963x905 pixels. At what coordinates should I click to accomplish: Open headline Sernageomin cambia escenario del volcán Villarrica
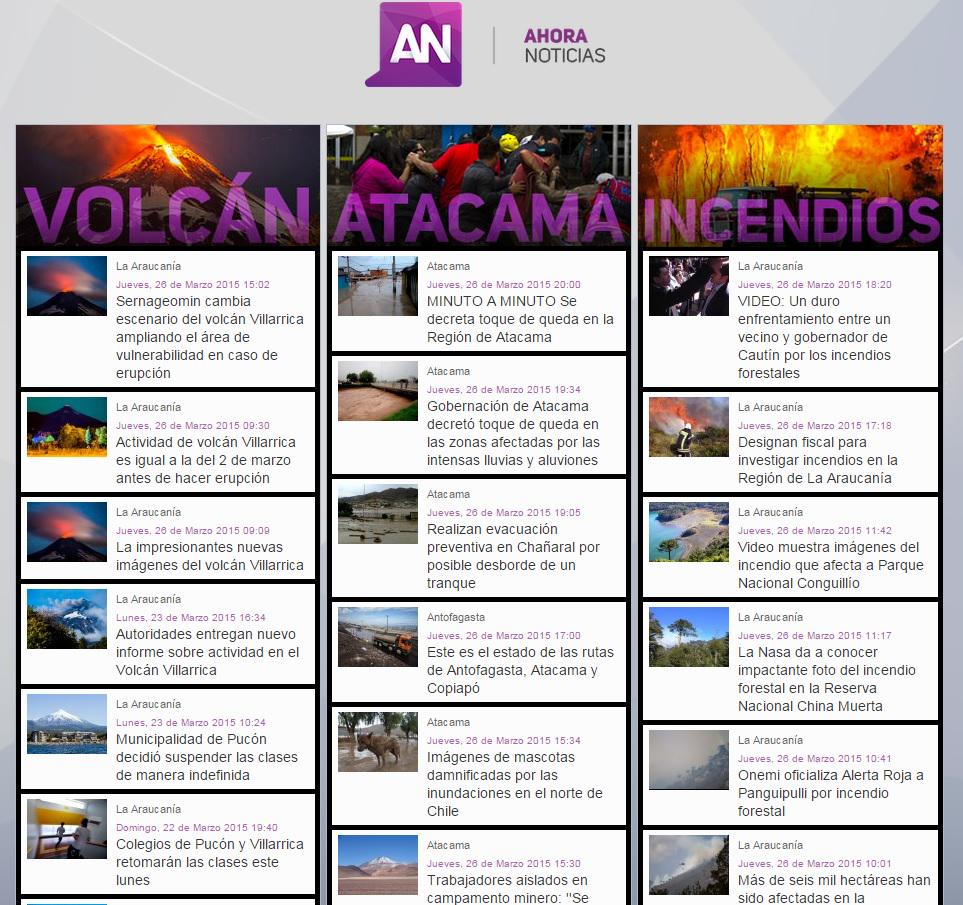pos(209,337)
